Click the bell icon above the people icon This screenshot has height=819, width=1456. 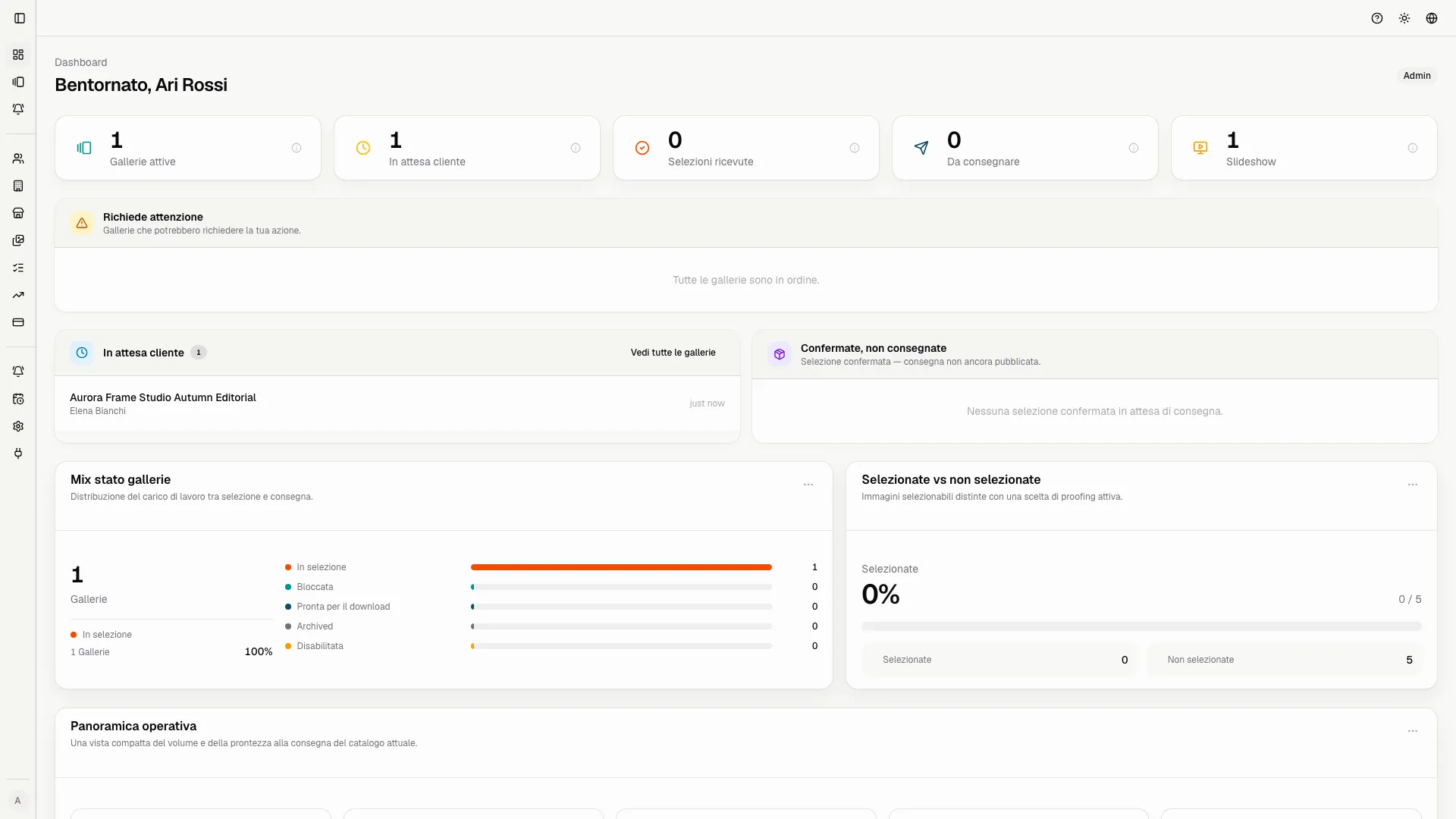18,109
